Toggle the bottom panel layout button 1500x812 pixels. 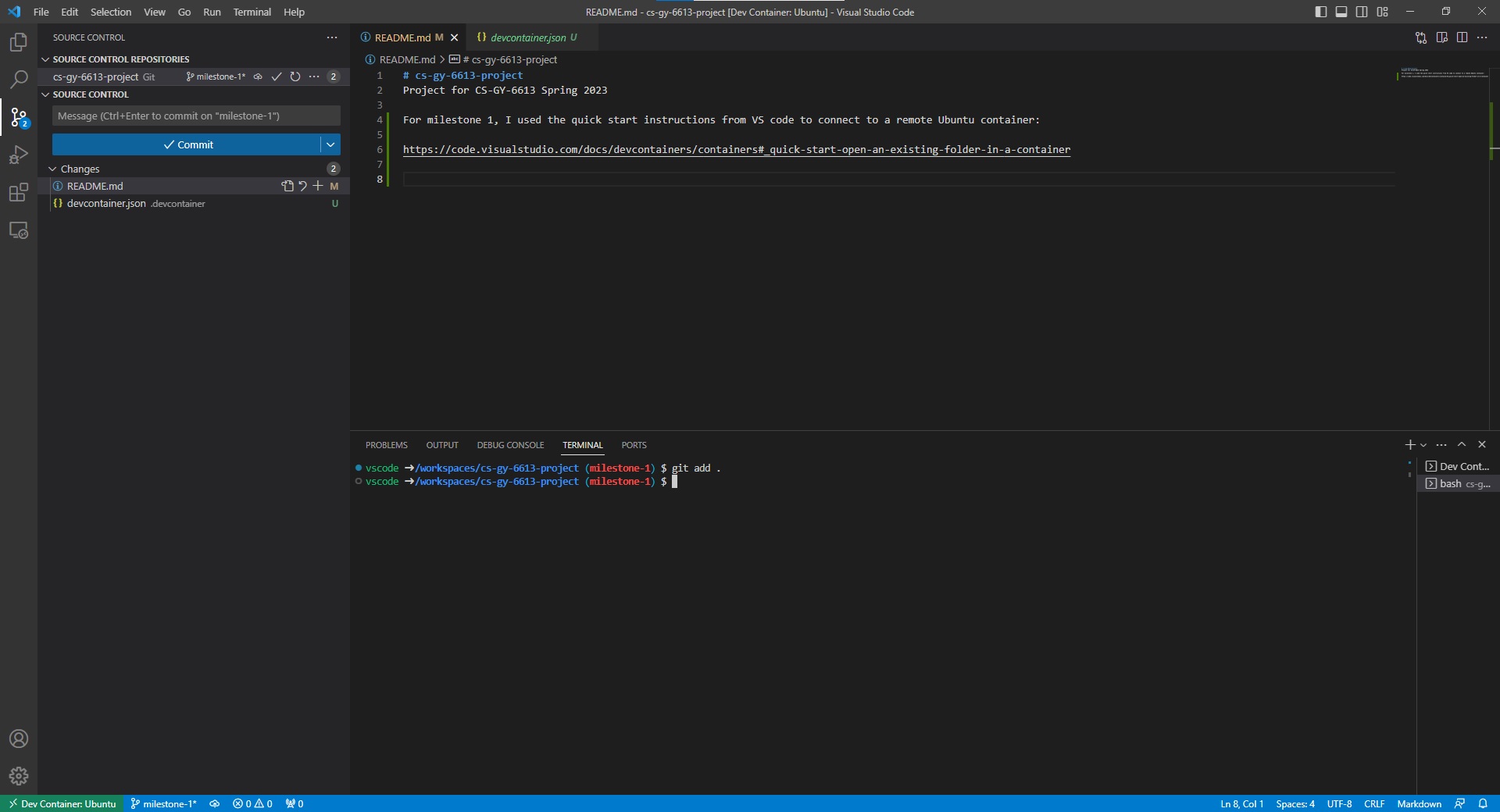coord(1341,12)
